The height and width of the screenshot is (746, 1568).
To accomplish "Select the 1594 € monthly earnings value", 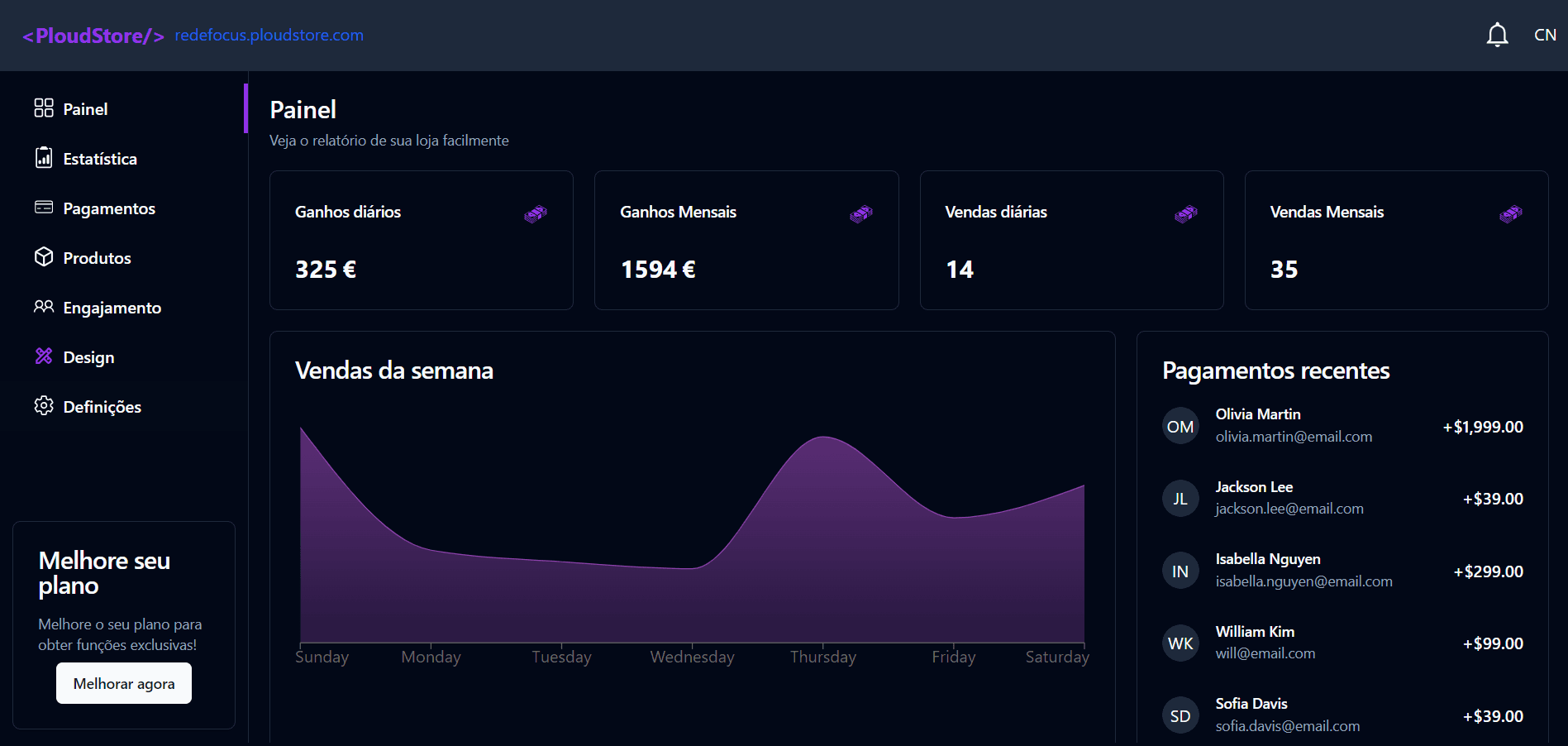I will [x=658, y=270].
